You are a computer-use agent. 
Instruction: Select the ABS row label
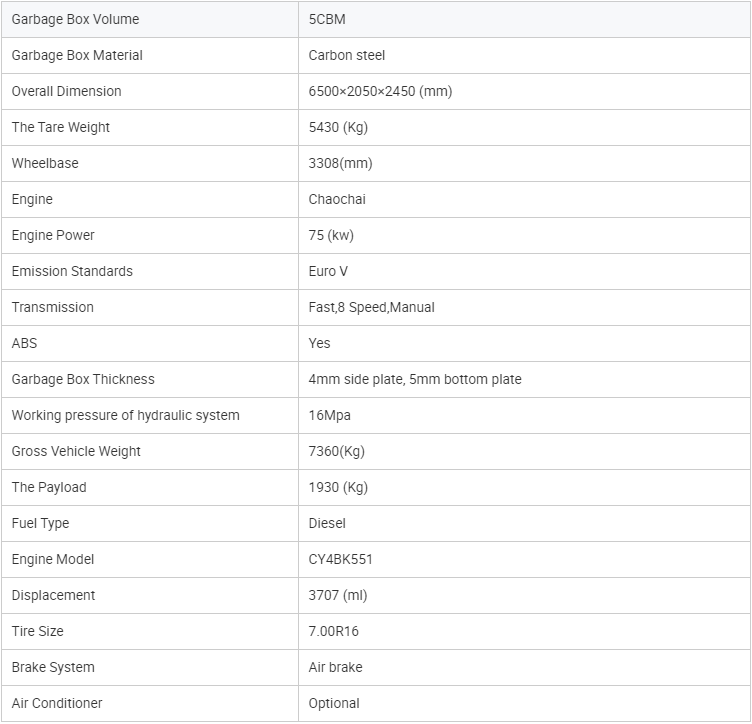tap(24, 343)
